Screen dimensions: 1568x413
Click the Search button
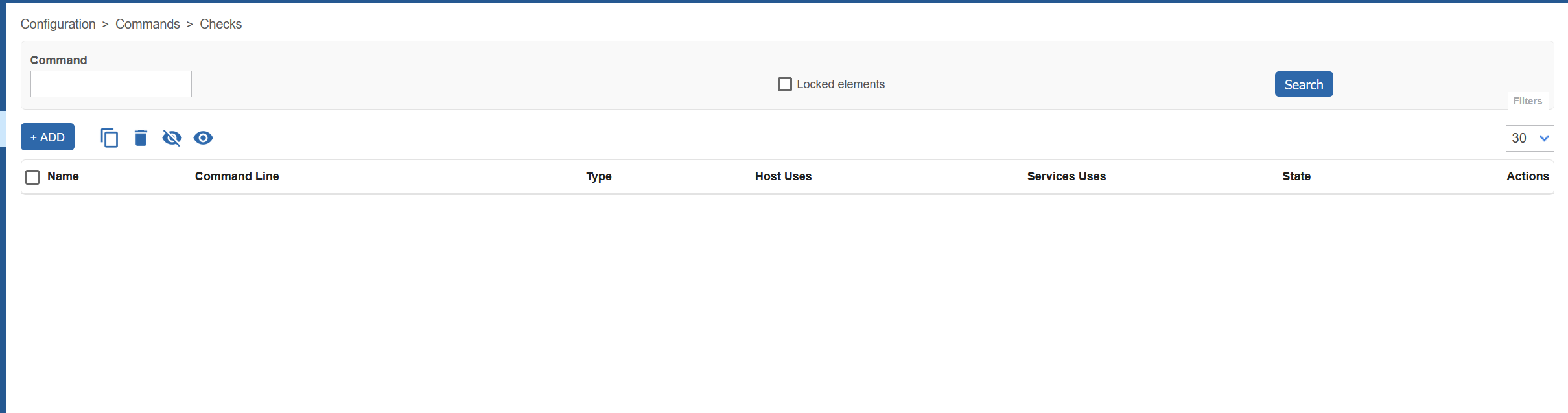(x=1304, y=84)
